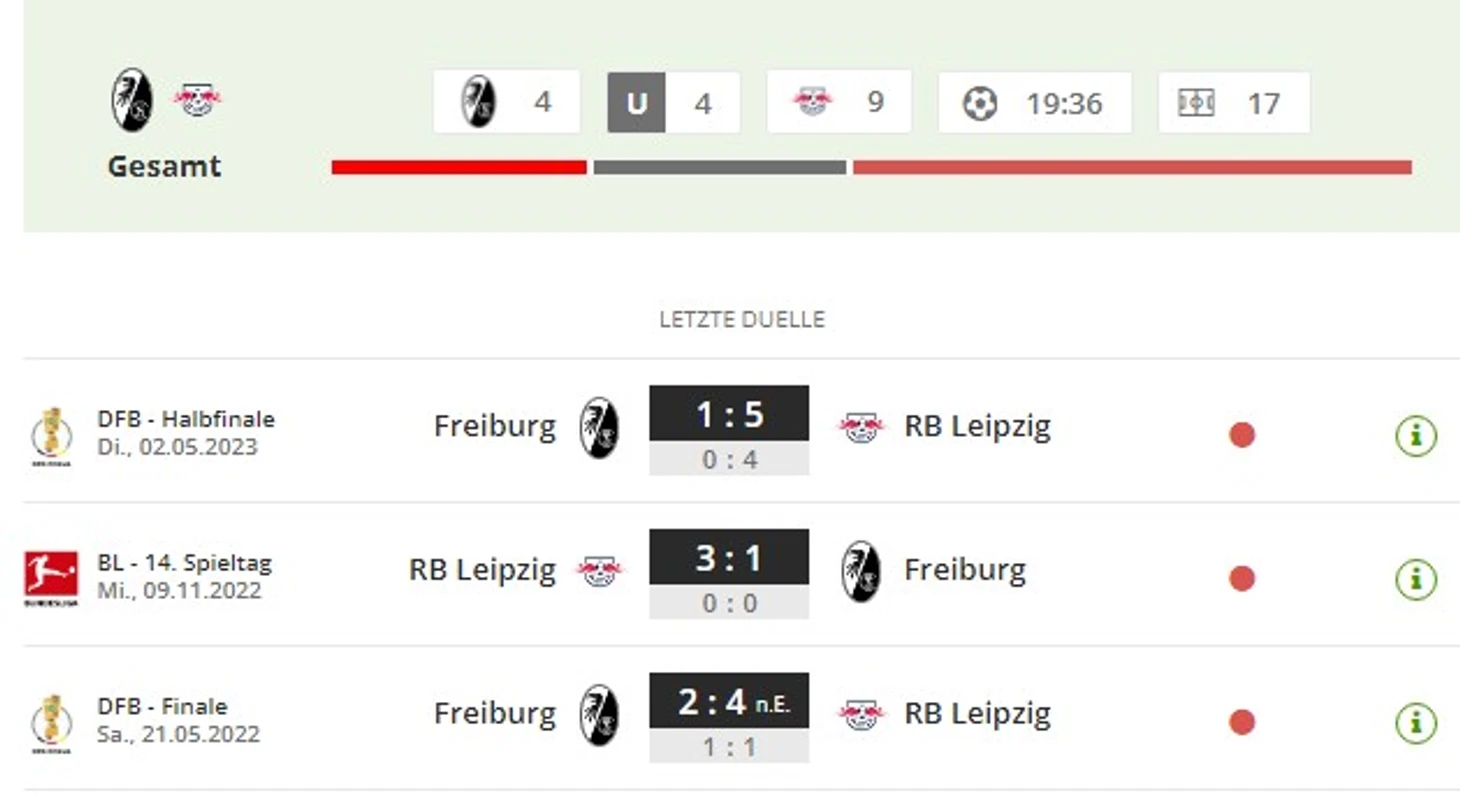The width and height of the screenshot is (1460, 795).
Task: Open the 2 : 4 n.E. result scoreboard
Action: (729, 718)
